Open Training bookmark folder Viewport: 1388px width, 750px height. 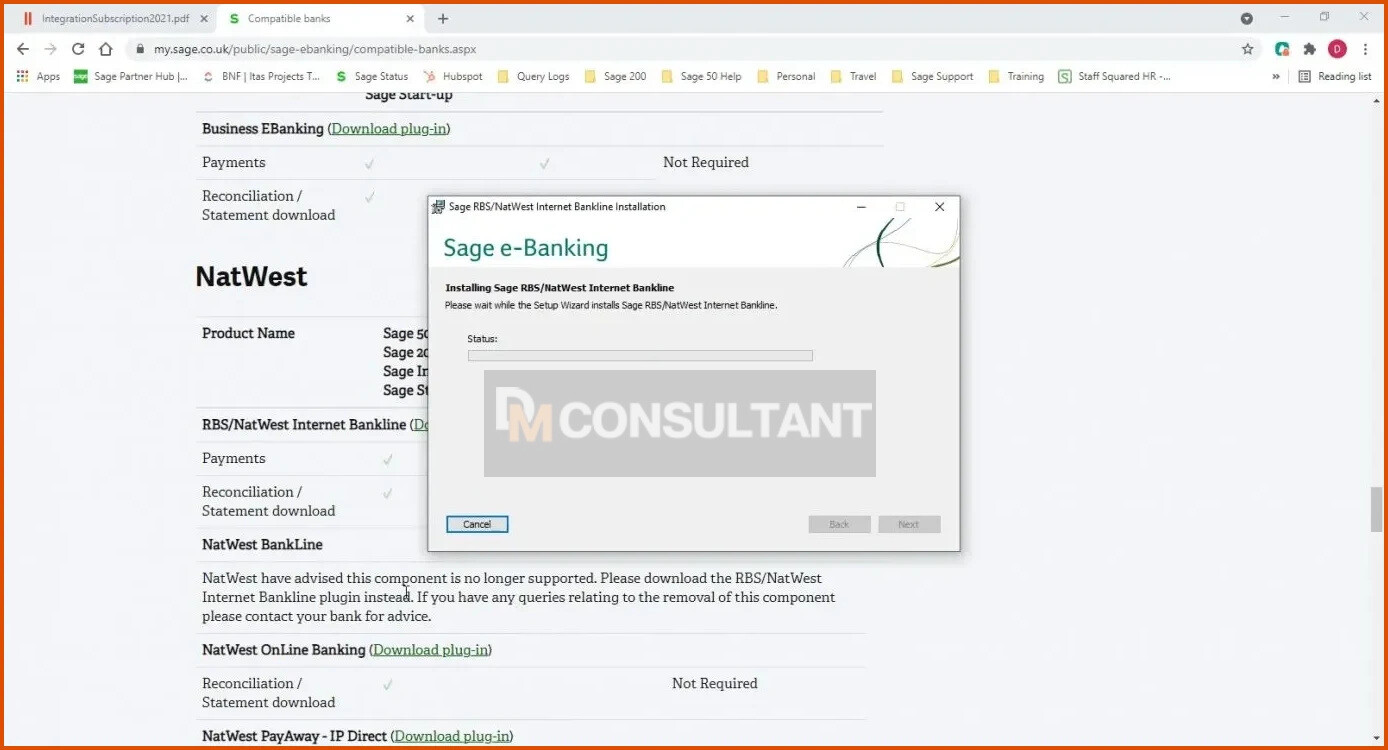[x=1015, y=76]
